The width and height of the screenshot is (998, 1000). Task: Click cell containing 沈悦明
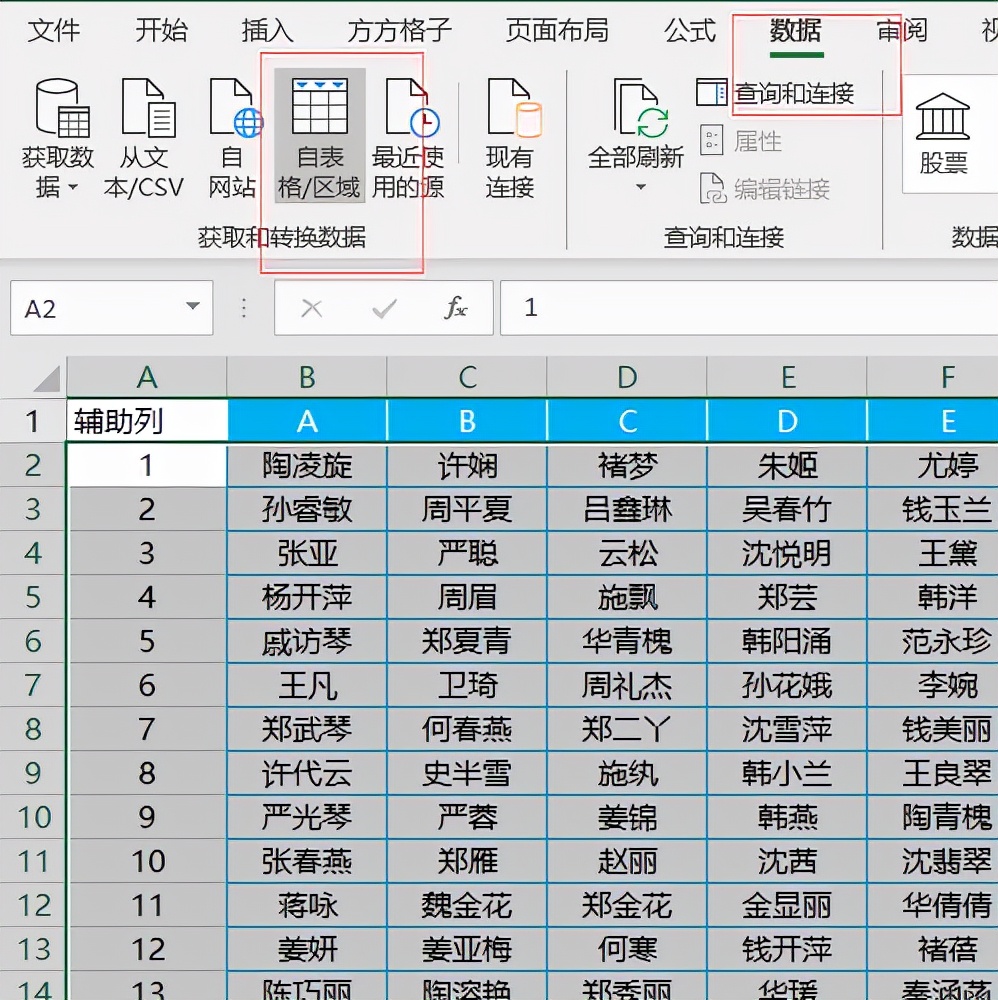(787, 553)
